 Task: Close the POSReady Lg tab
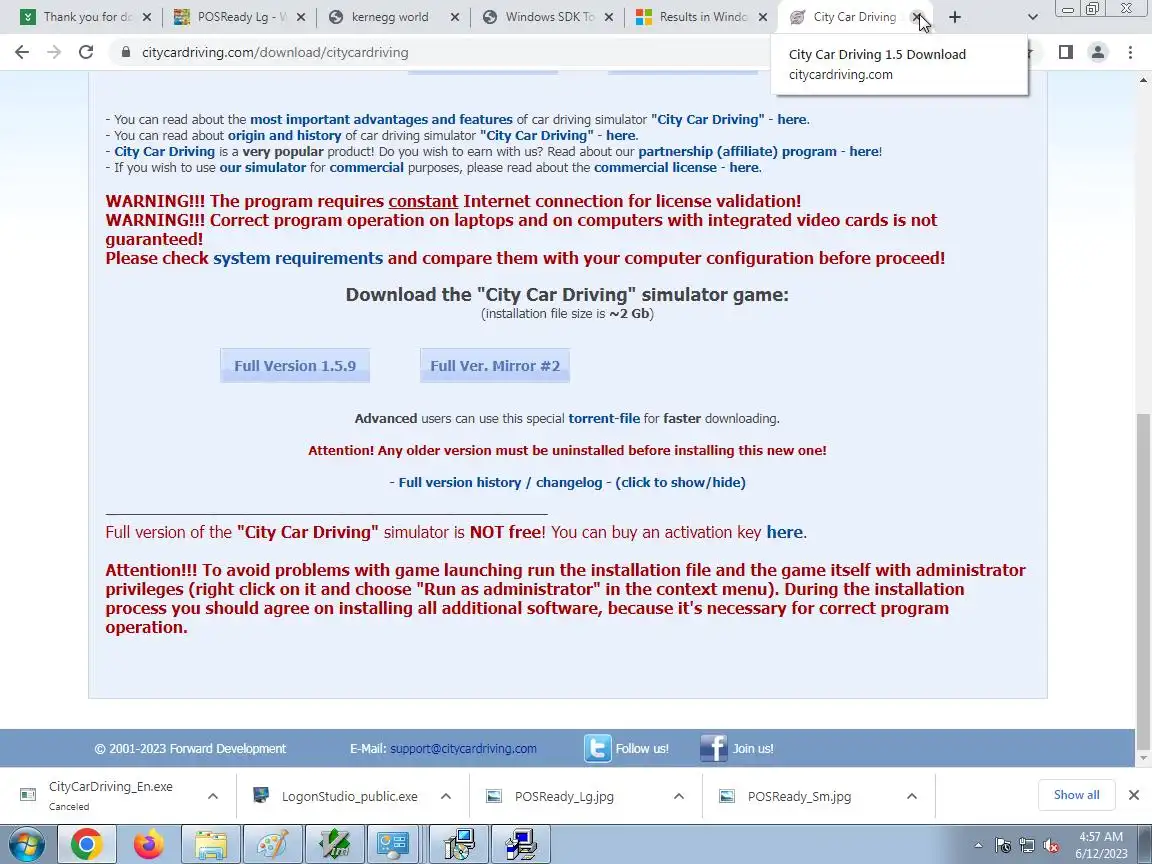click(300, 17)
